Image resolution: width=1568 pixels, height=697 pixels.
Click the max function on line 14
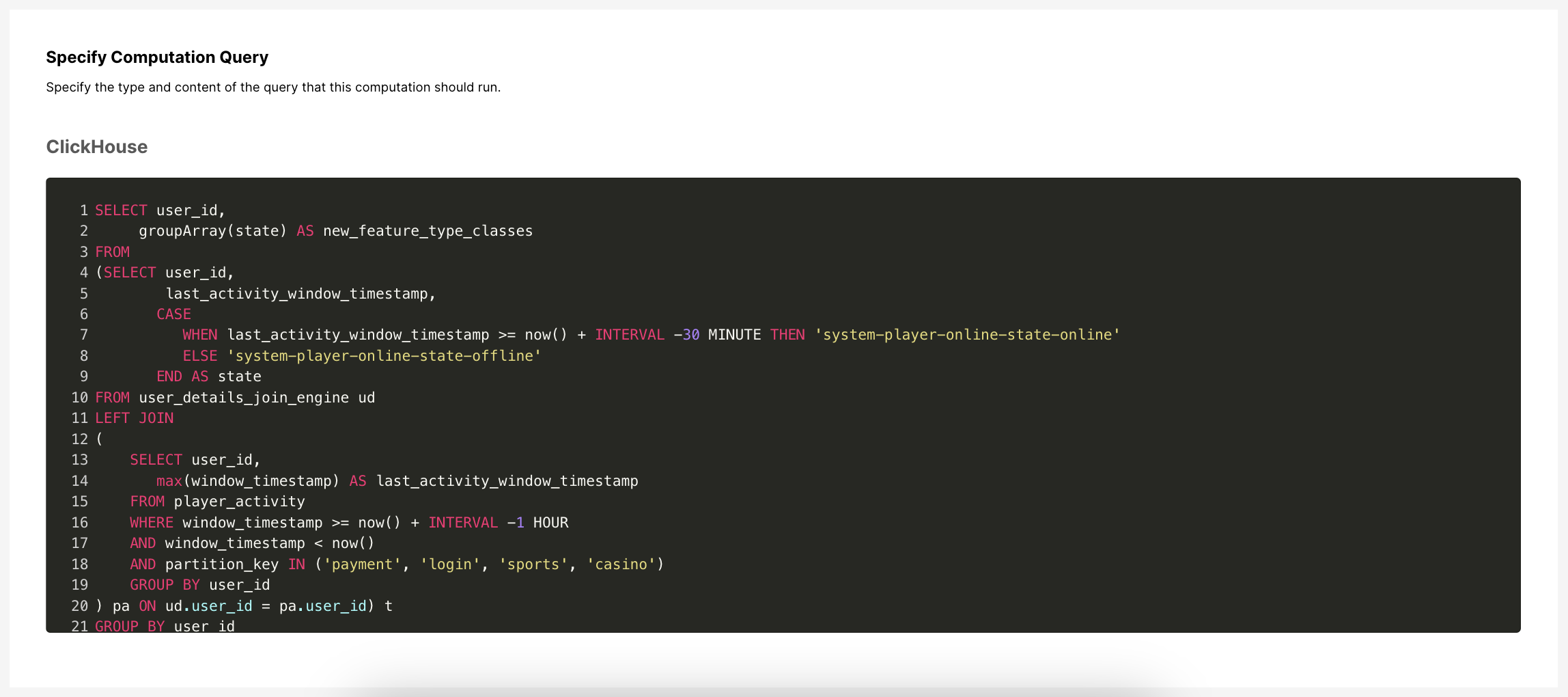coord(169,481)
